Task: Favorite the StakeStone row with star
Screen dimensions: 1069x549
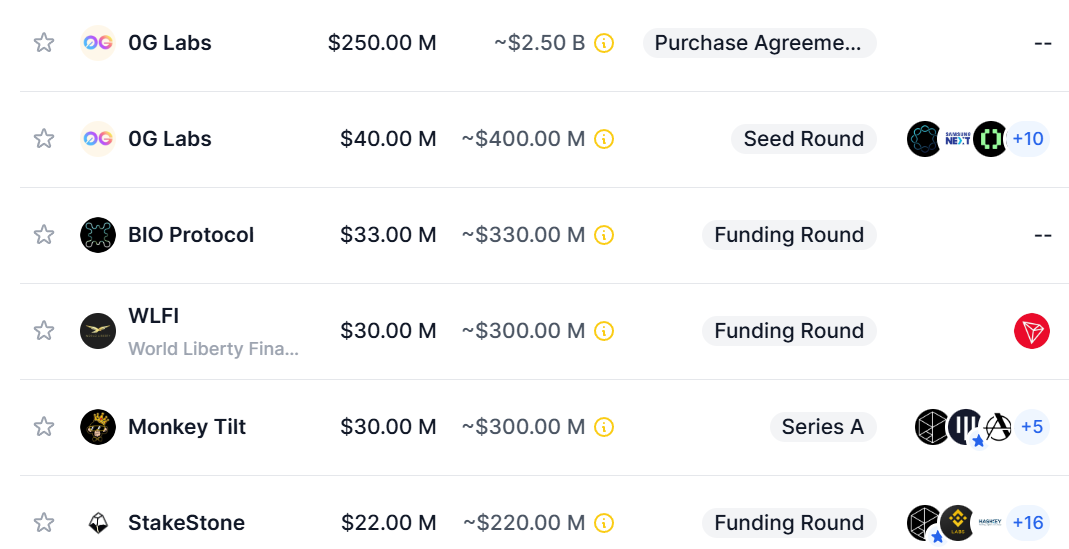Action: point(44,523)
